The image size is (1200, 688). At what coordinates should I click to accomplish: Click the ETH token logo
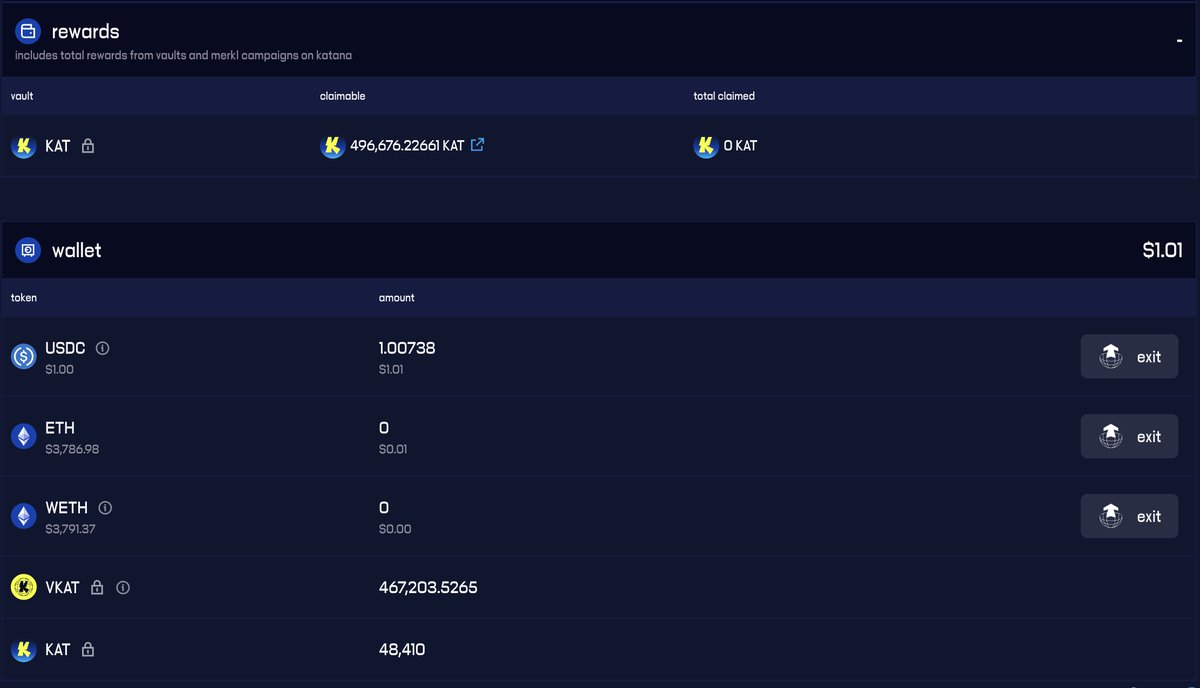[x=24, y=436]
